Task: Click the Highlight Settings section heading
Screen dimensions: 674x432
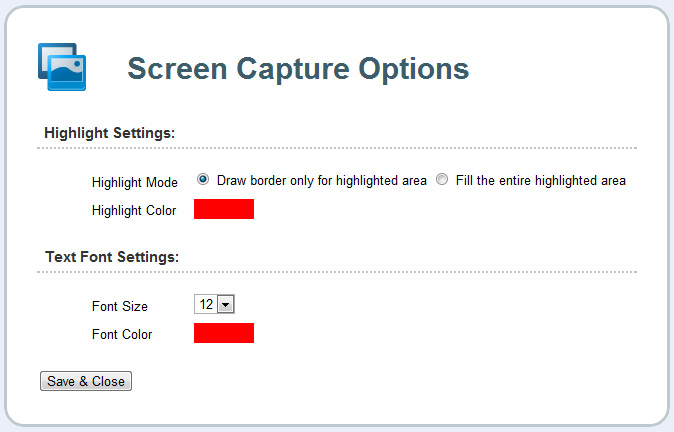Action: coord(110,132)
